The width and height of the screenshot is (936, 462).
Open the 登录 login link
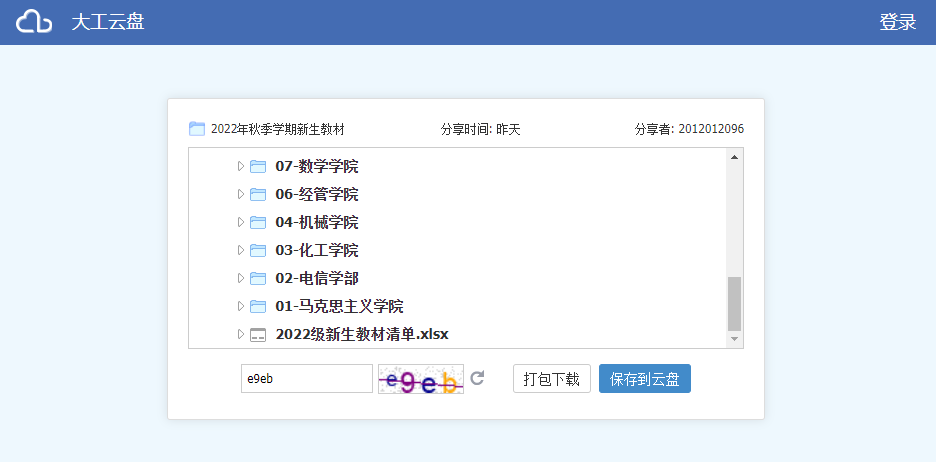click(x=897, y=22)
